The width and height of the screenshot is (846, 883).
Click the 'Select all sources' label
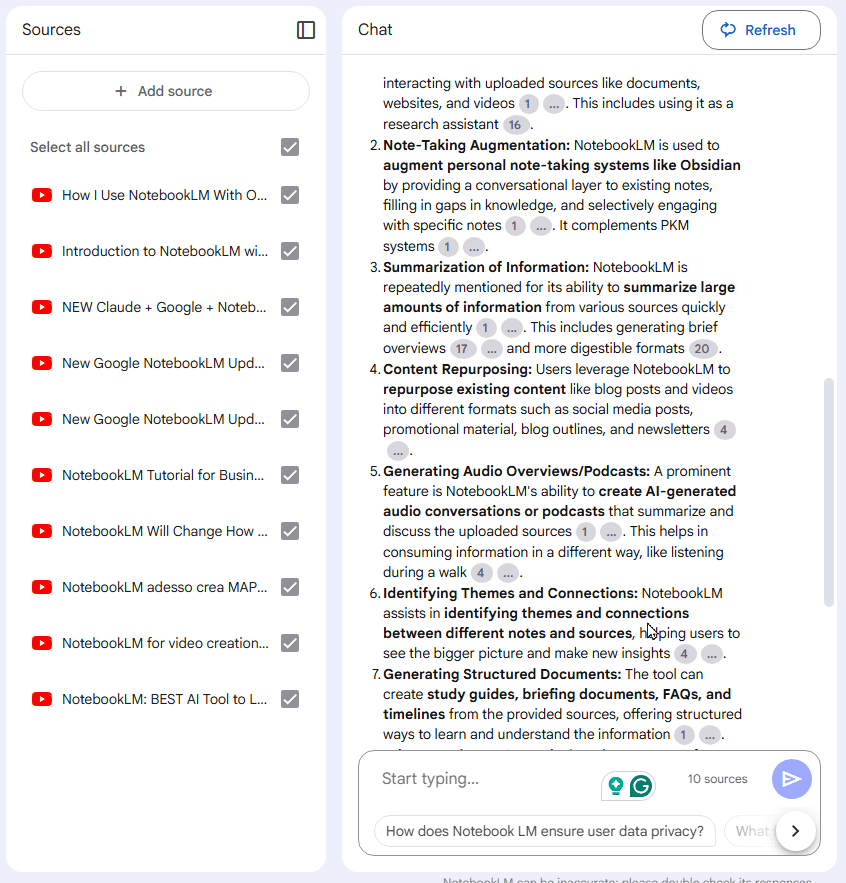coord(87,147)
